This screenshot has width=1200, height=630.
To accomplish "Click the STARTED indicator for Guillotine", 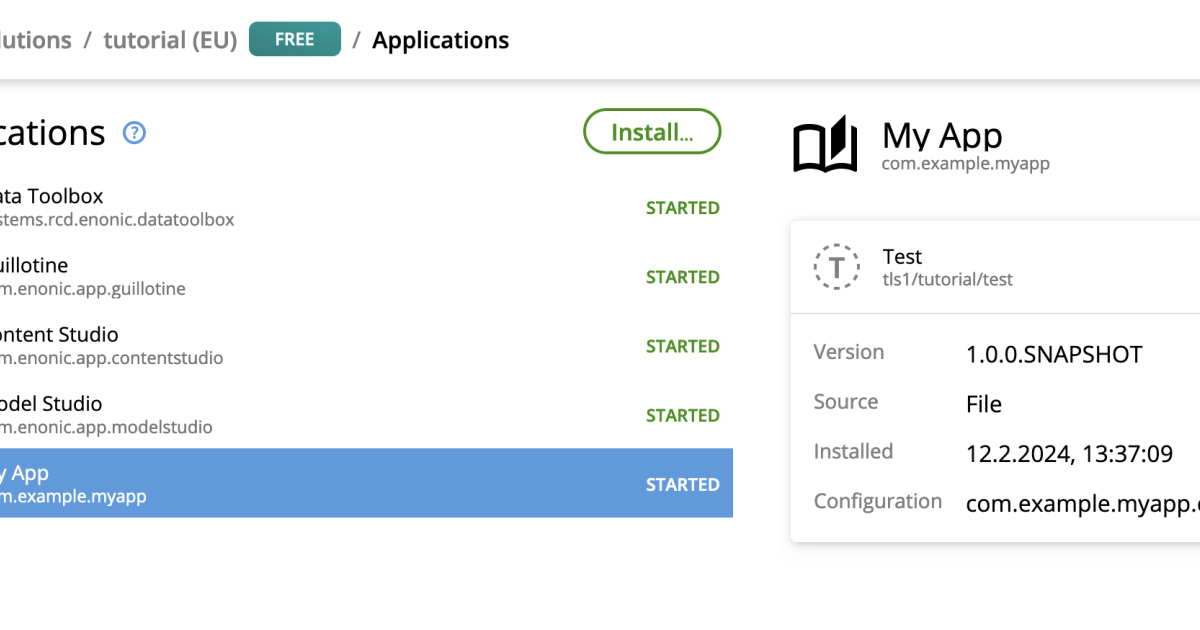I will [683, 277].
